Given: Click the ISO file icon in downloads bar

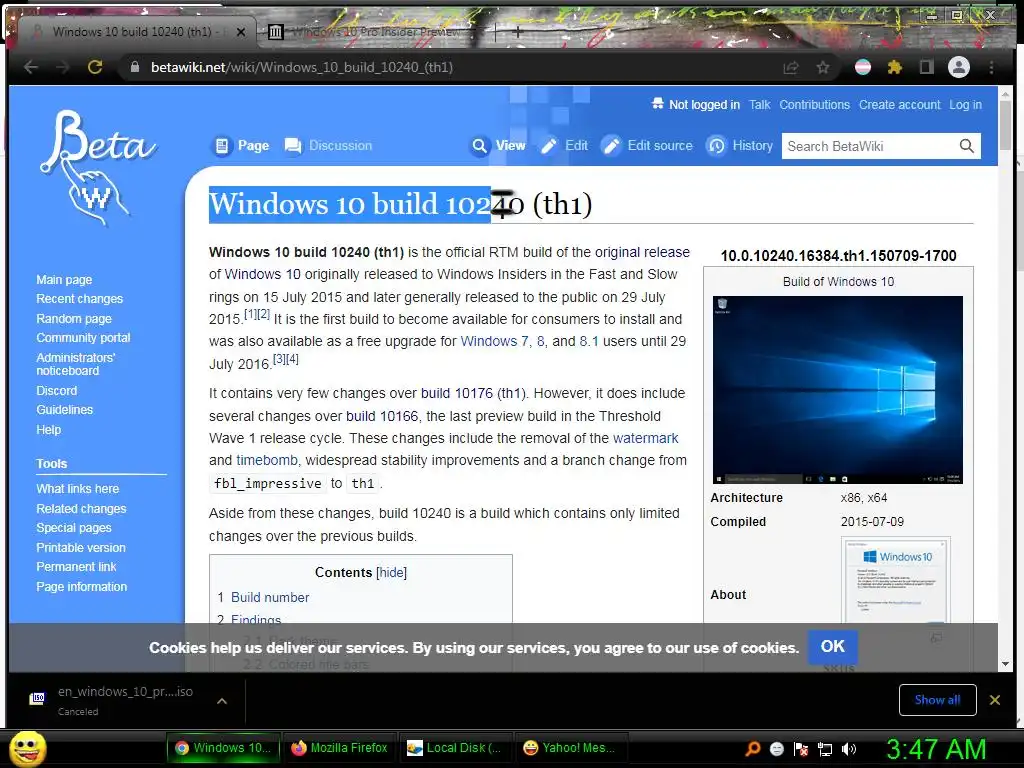Looking at the screenshot, I should tap(38, 699).
